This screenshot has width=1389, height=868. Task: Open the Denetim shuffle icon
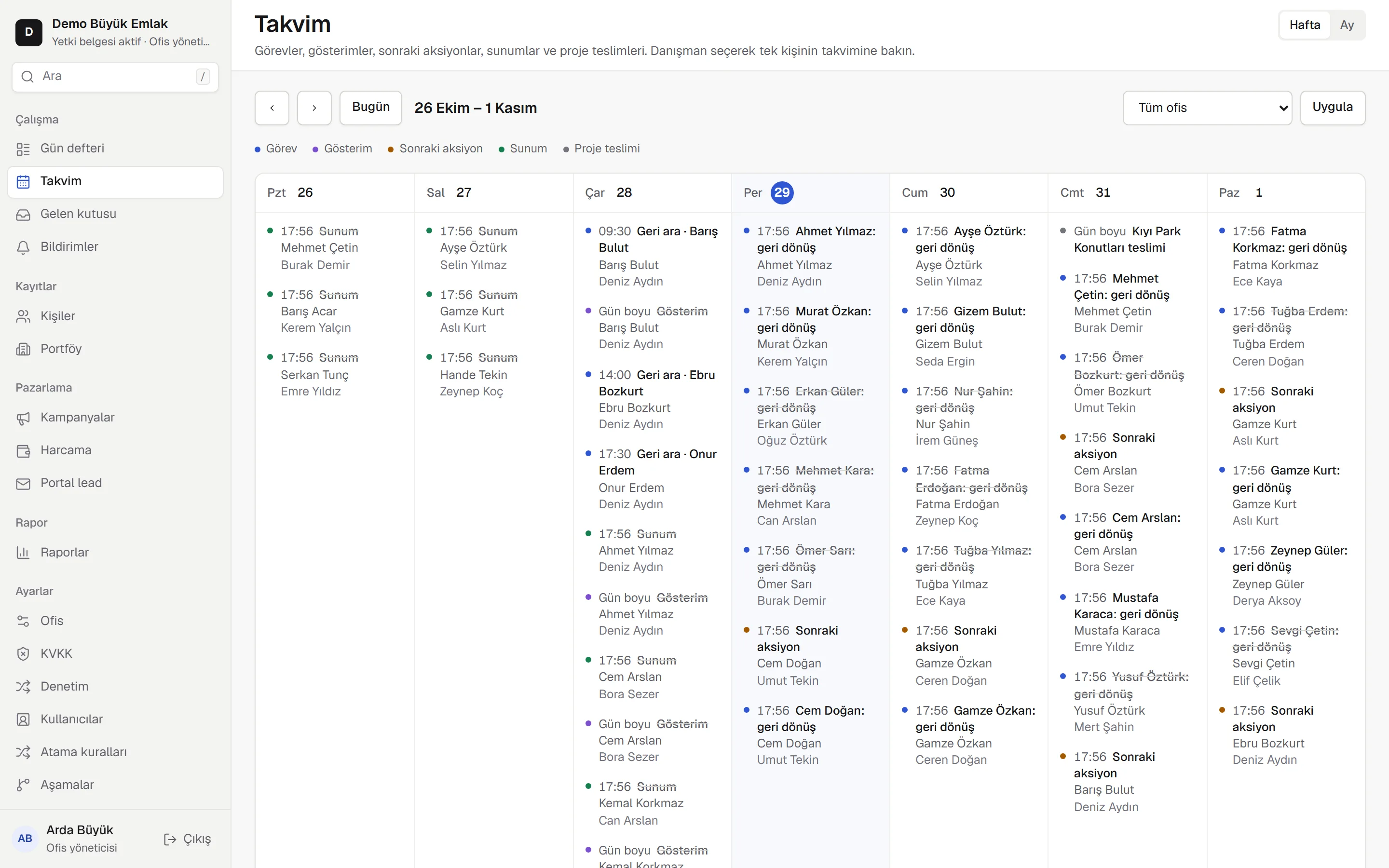[x=23, y=687]
